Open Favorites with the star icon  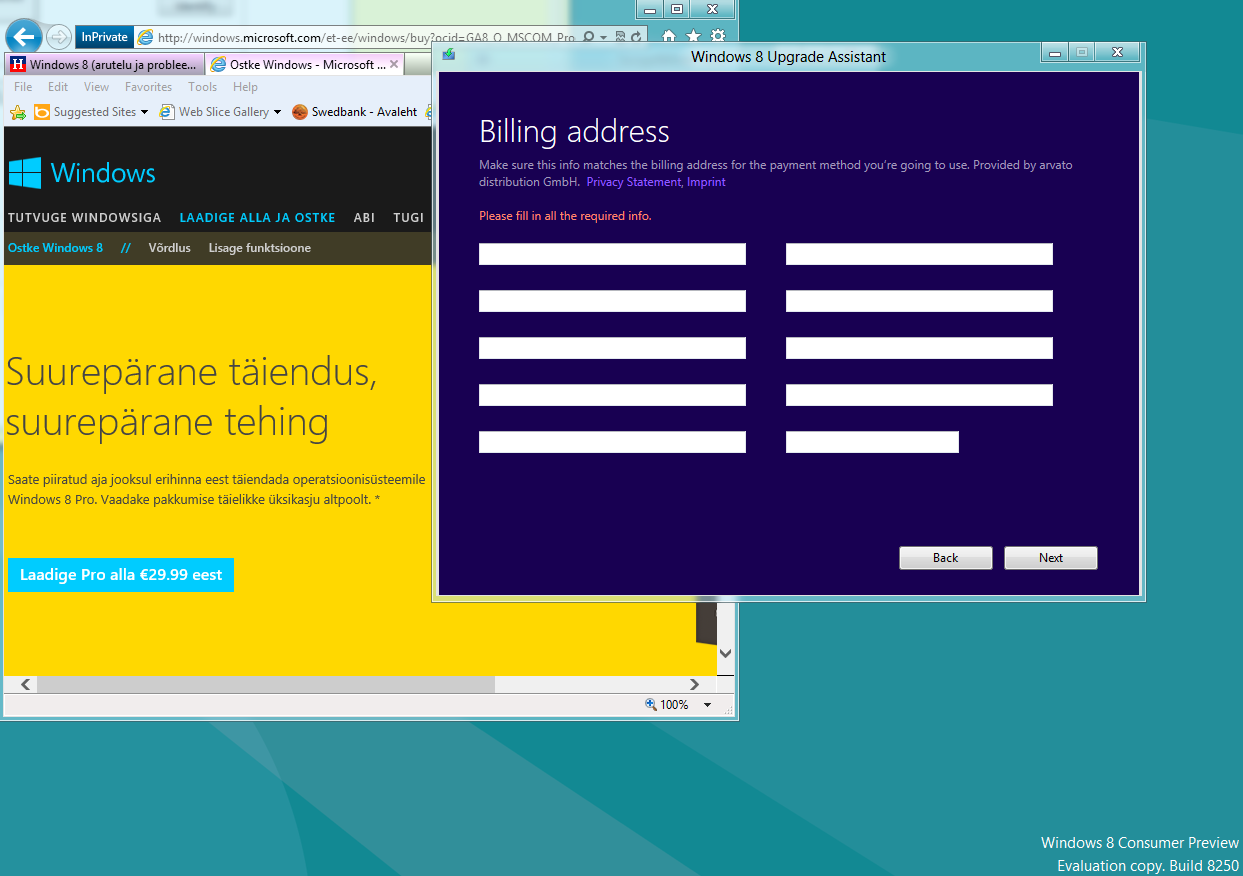coord(693,37)
